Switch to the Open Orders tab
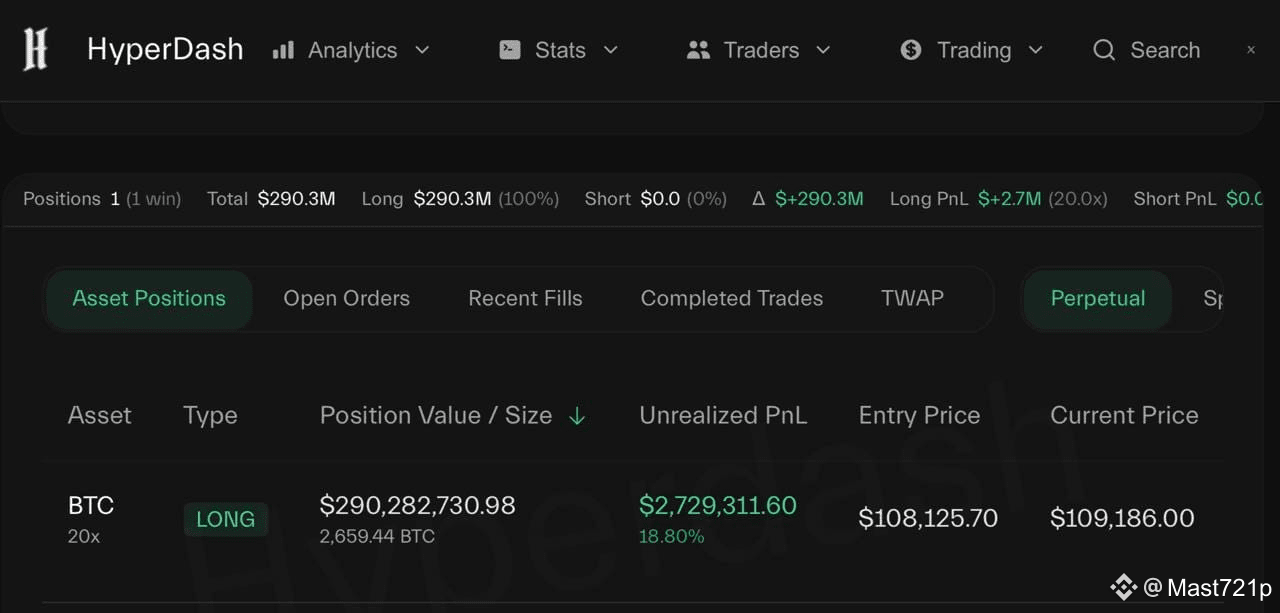 point(346,298)
